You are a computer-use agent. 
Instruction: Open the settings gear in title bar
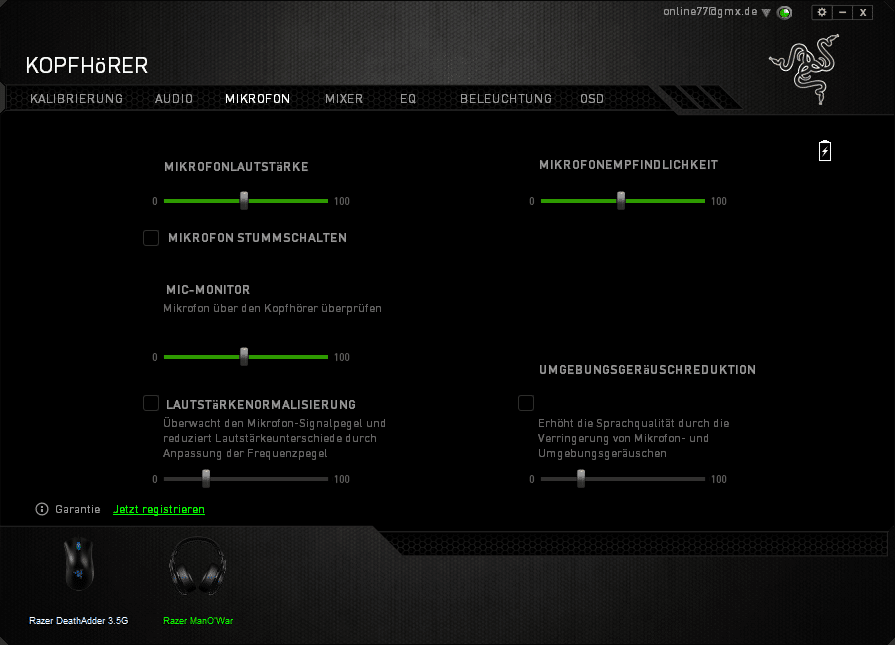point(822,12)
